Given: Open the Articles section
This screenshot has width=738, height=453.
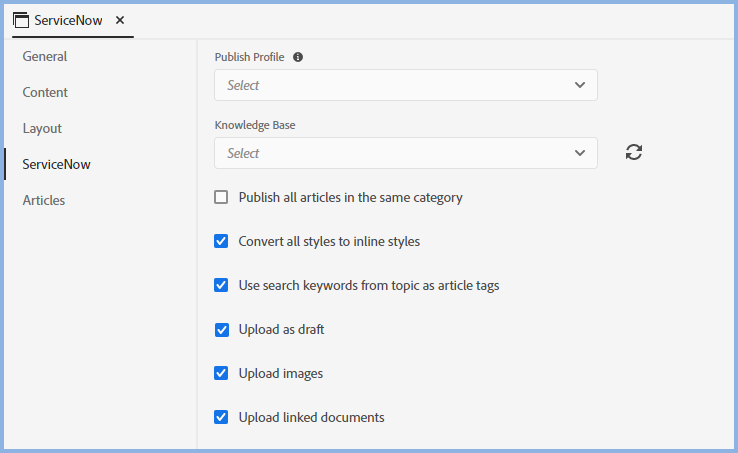Looking at the screenshot, I should pos(44,200).
